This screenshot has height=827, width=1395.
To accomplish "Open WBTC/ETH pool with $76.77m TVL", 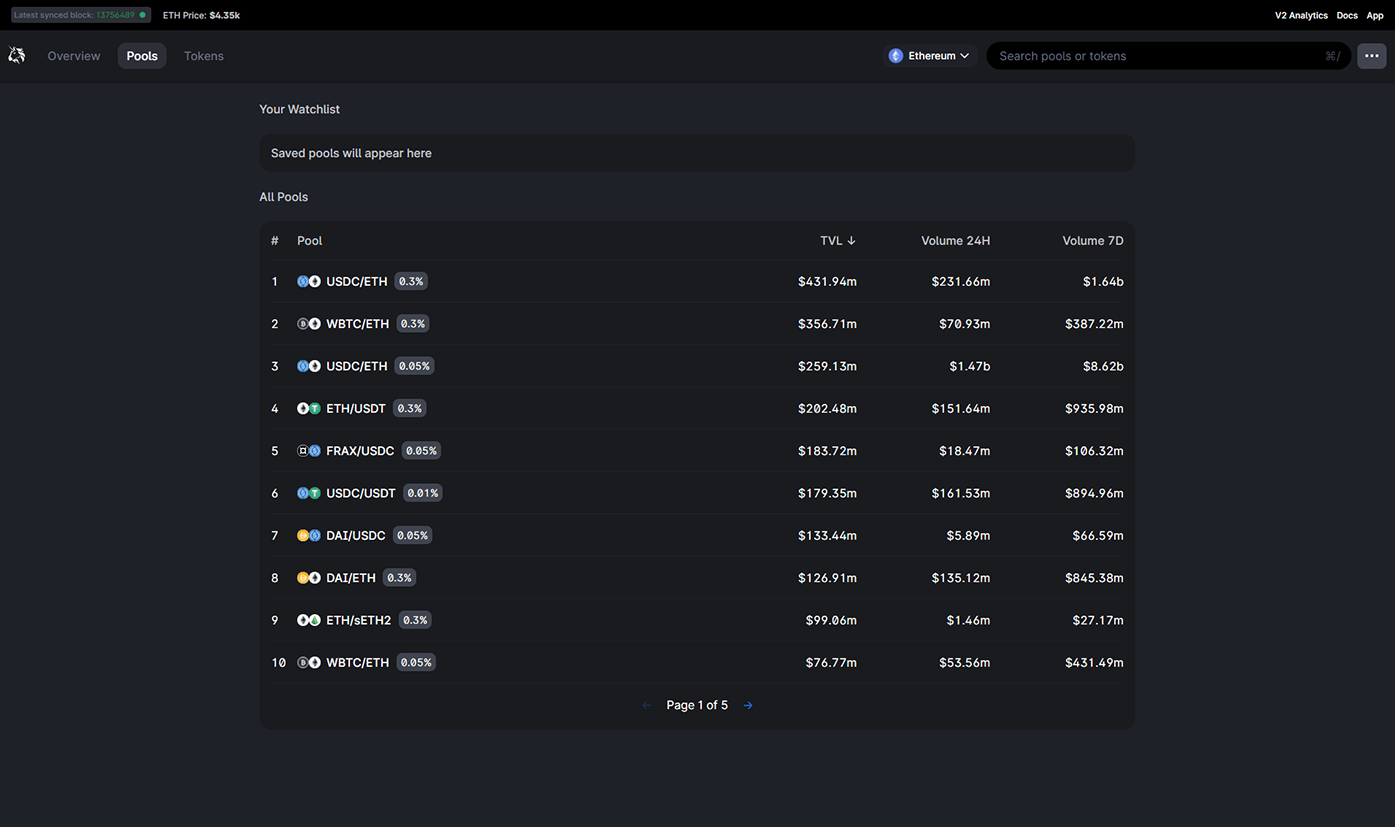I will point(697,662).
